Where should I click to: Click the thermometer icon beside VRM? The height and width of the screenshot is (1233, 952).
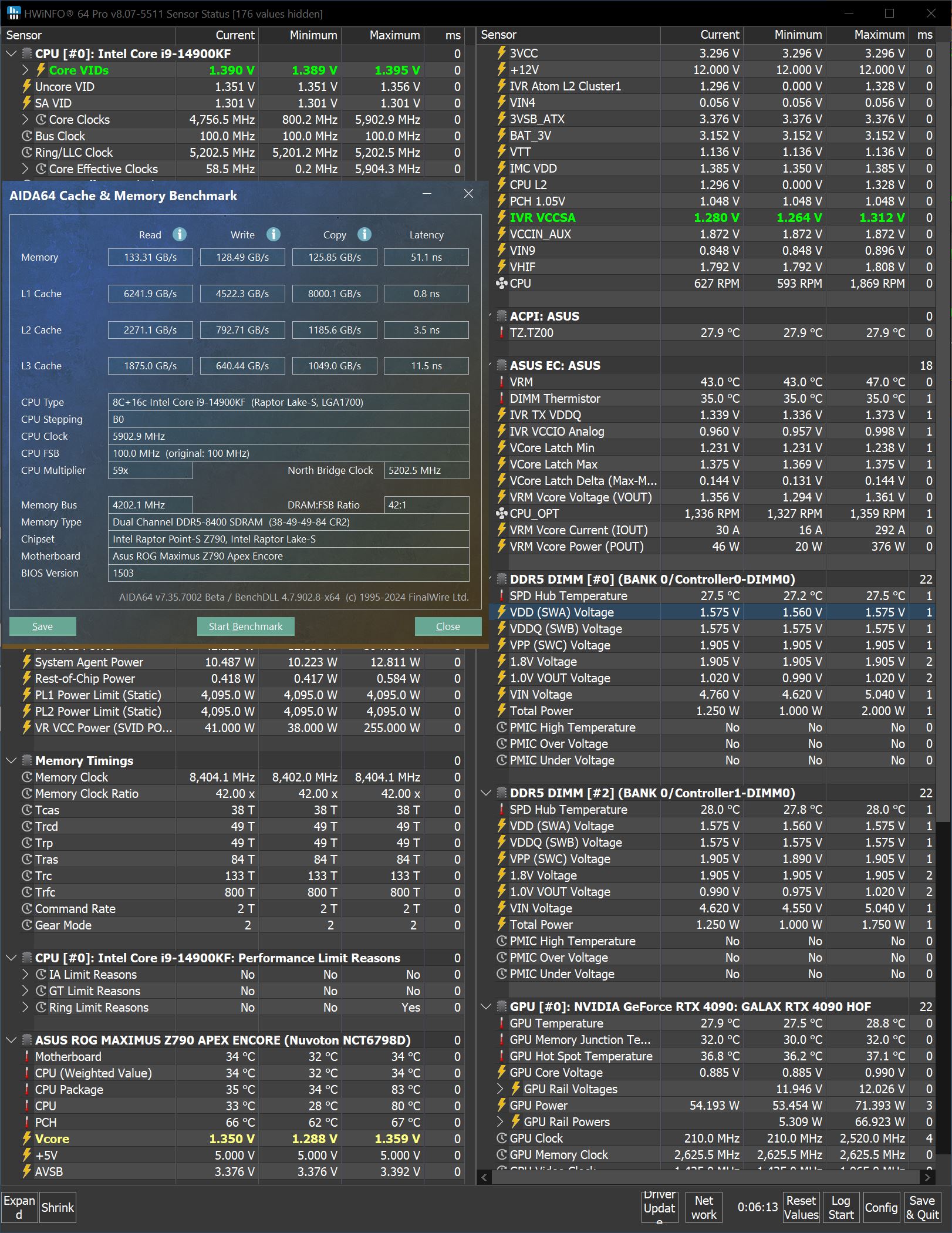(502, 382)
